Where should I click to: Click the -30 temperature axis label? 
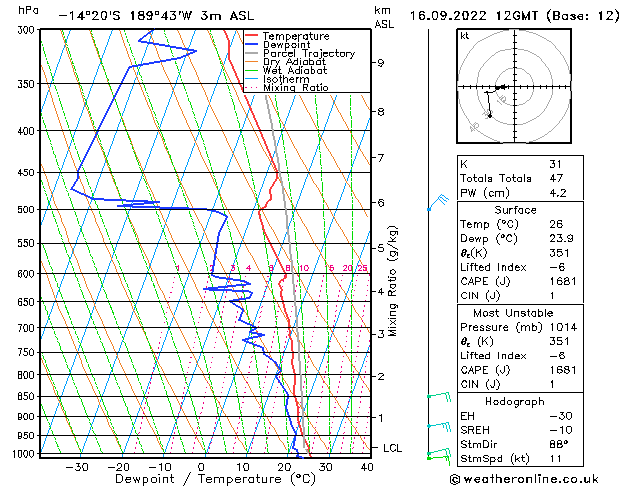point(77,467)
